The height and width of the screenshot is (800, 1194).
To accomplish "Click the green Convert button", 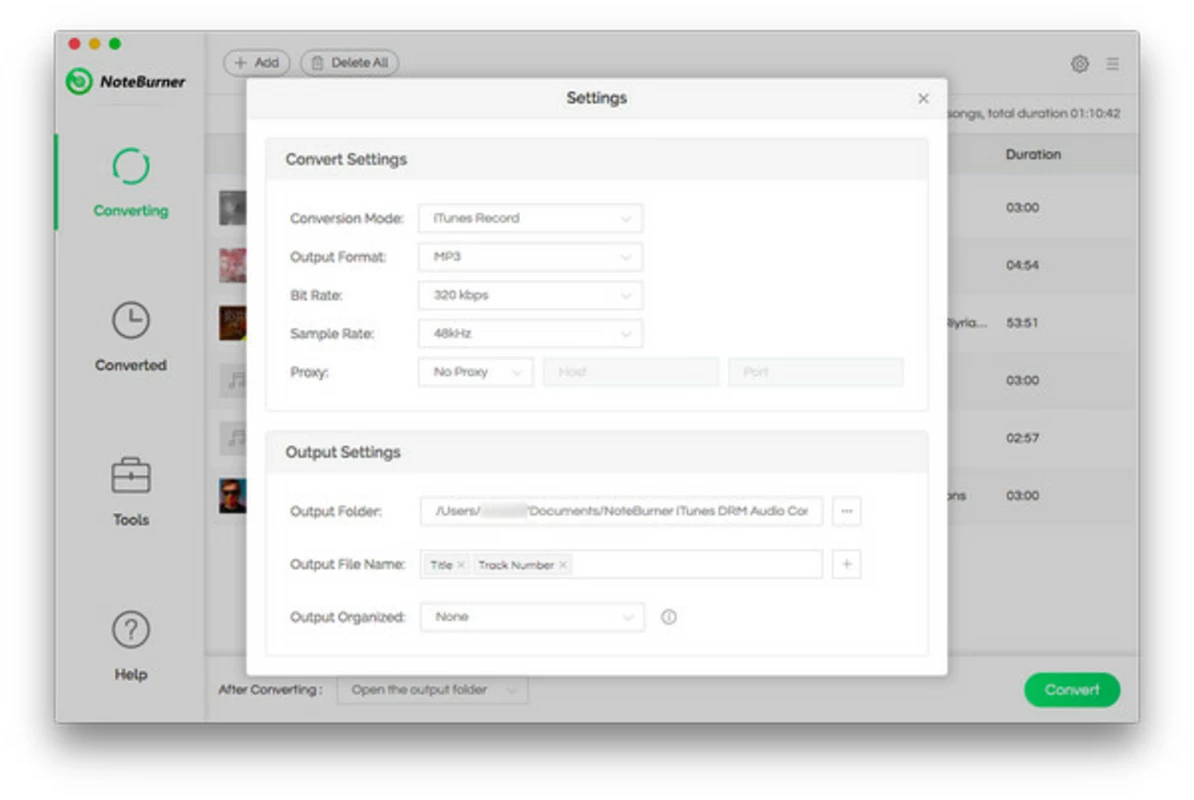I will pos(1071,690).
